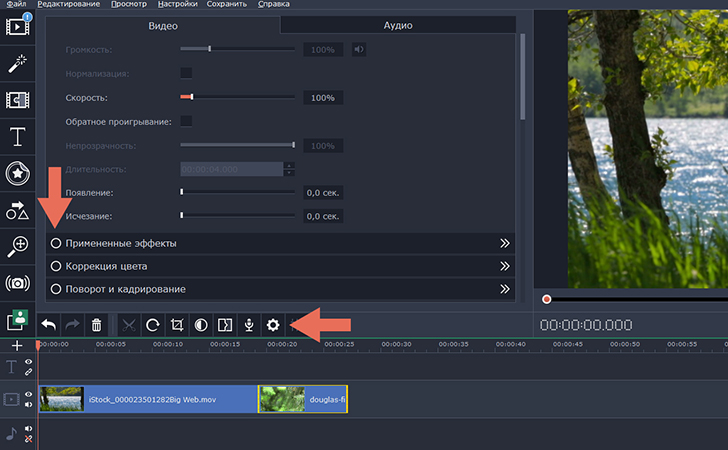Open Clip properties gear icon
The image size is (728, 450).
click(x=272, y=324)
